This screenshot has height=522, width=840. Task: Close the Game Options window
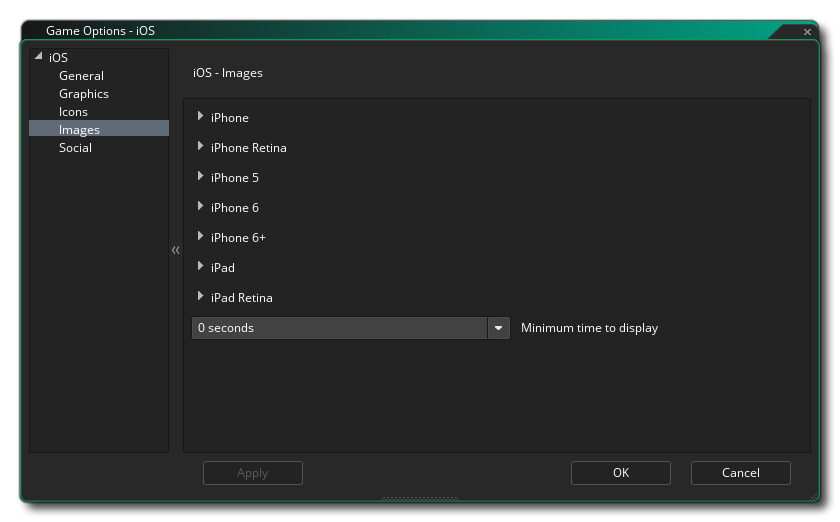807,32
